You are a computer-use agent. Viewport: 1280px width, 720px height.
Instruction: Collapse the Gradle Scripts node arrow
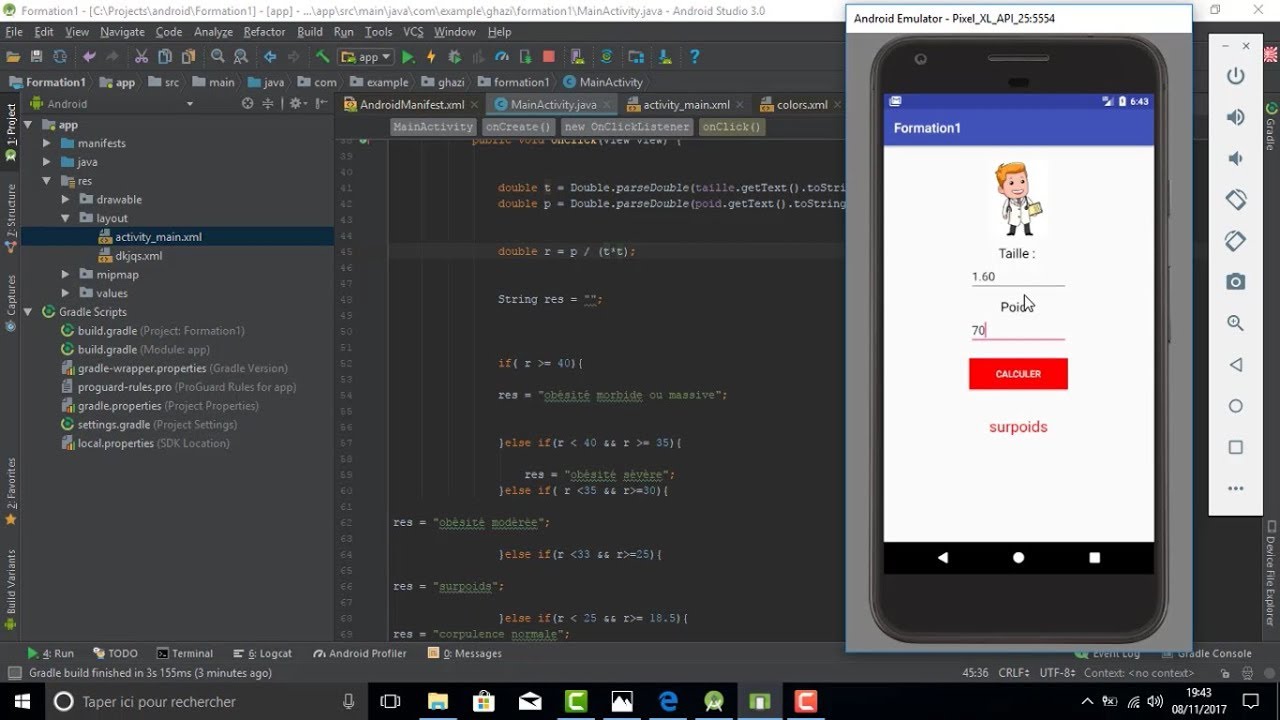click(x=28, y=312)
